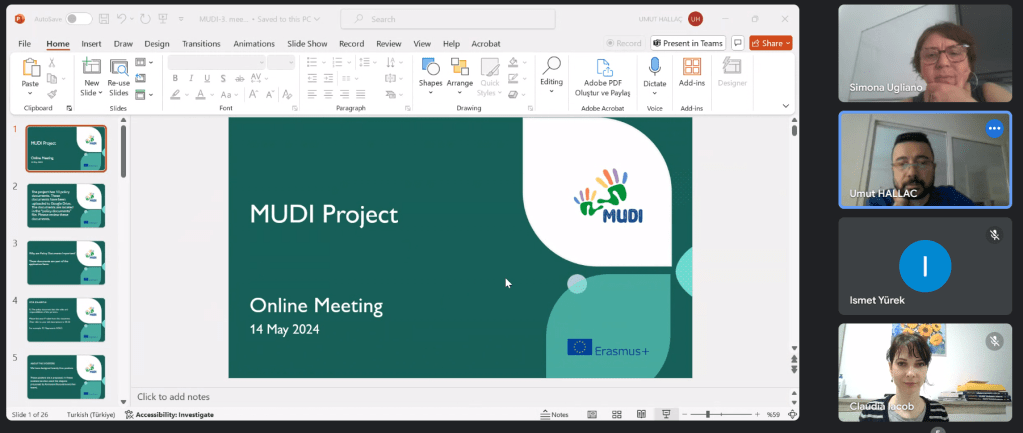
Task: Open the Arrange dropdown menu
Action: [460, 72]
